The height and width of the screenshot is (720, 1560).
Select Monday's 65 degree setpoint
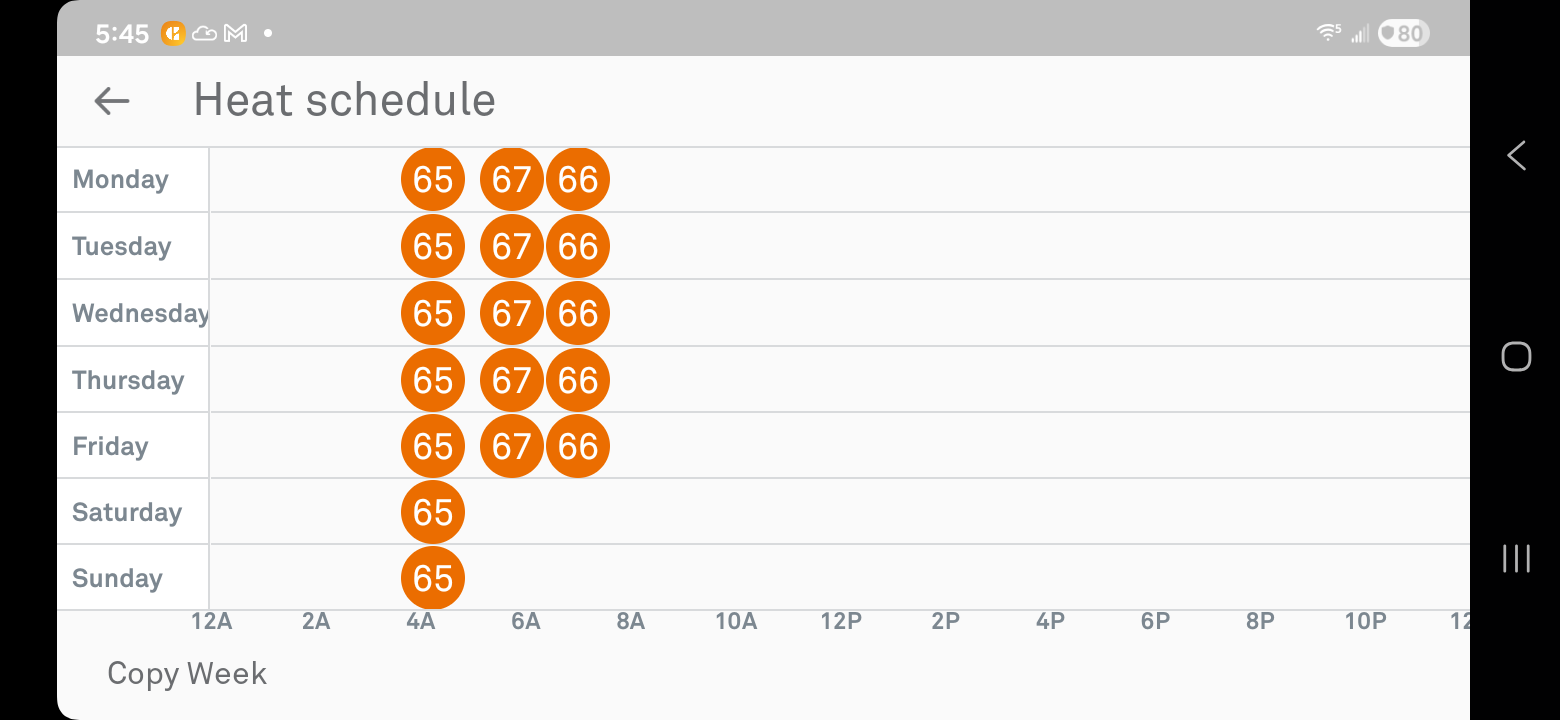tap(433, 180)
